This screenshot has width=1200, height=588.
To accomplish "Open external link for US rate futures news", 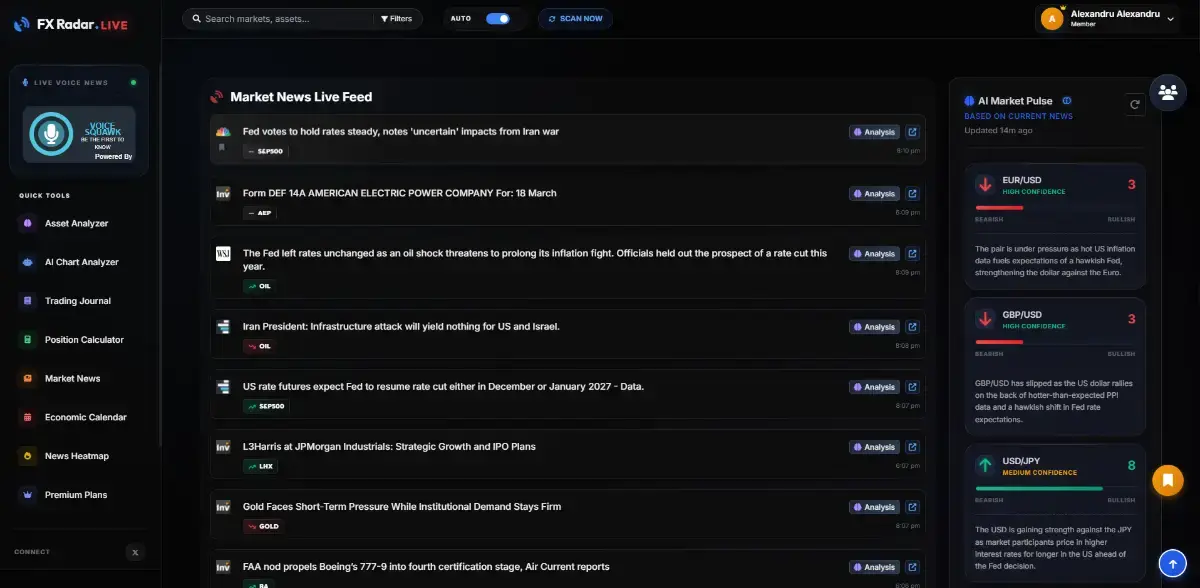I will [912, 387].
